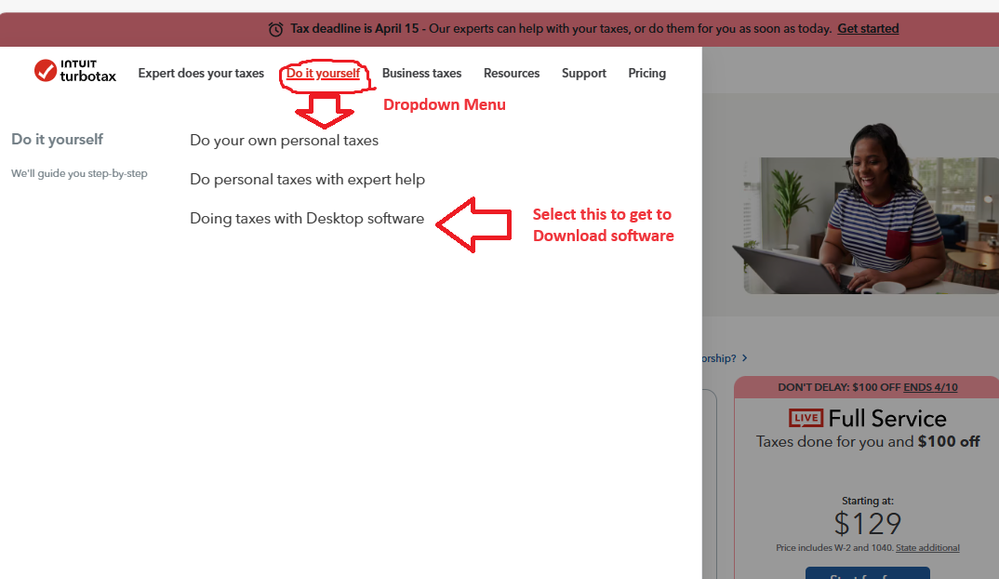The width and height of the screenshot is (999, 579).
Task: Click Taxes done for you and $100 off
Action: coord(868,441)
